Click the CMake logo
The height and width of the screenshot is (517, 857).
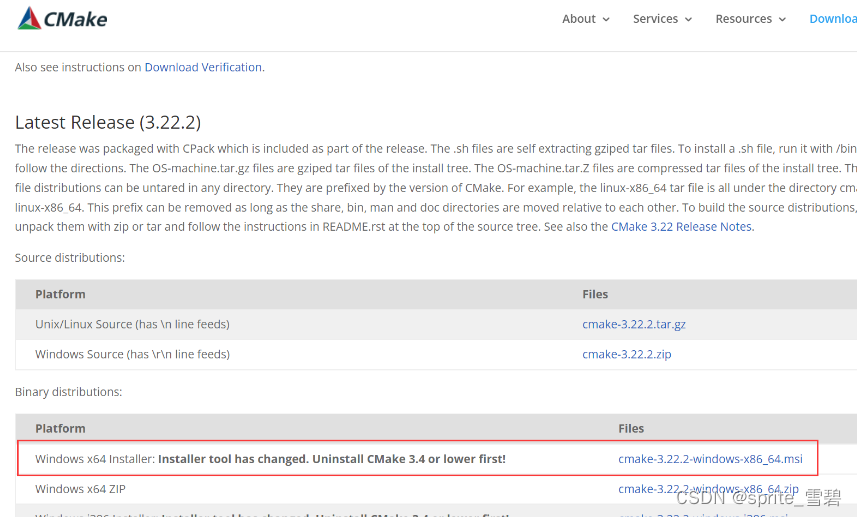pos(62,19)
